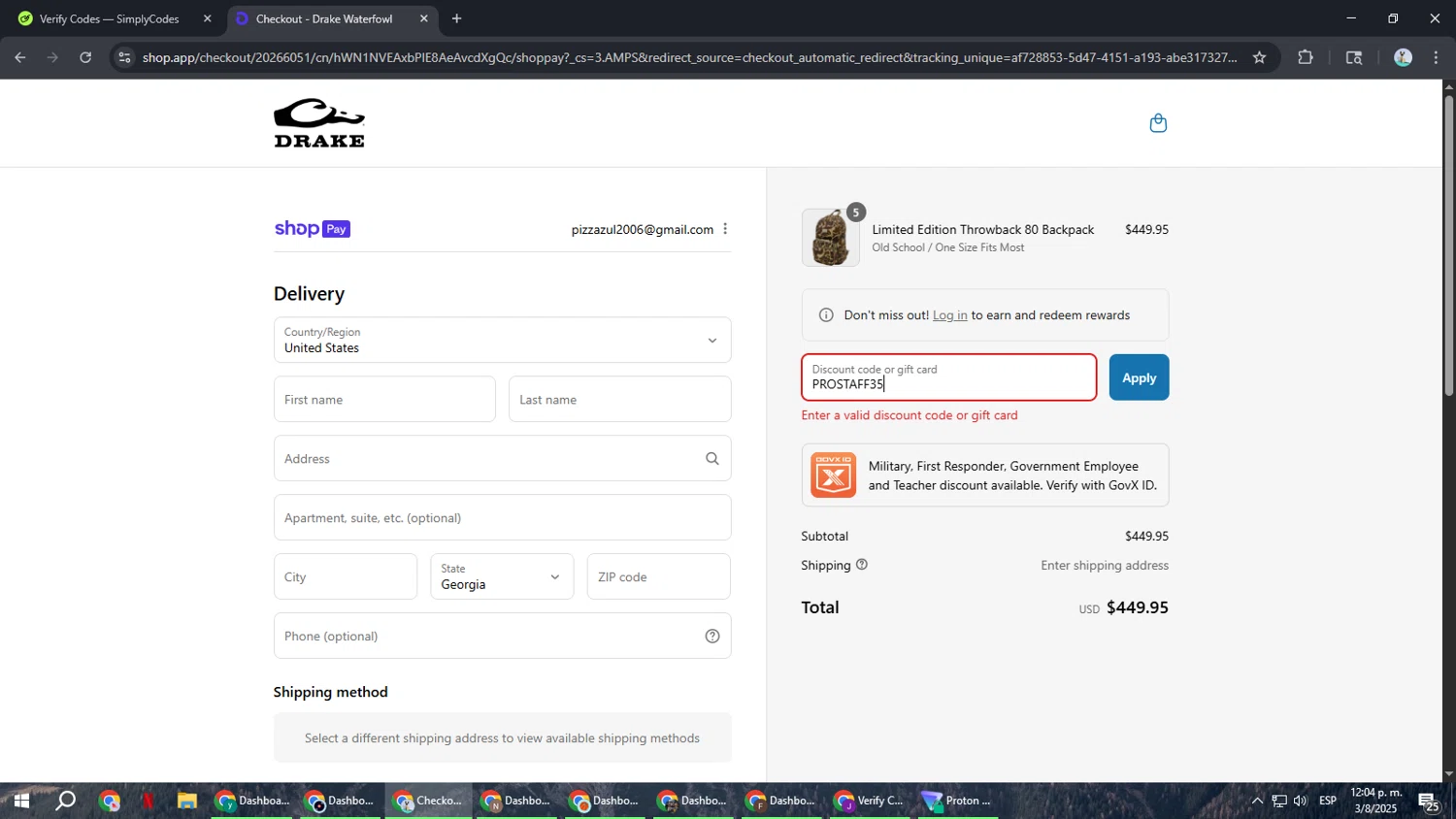Open File Explorer from taskbar
Viewport: 1456px width, 819px height.
click(186, 801)
